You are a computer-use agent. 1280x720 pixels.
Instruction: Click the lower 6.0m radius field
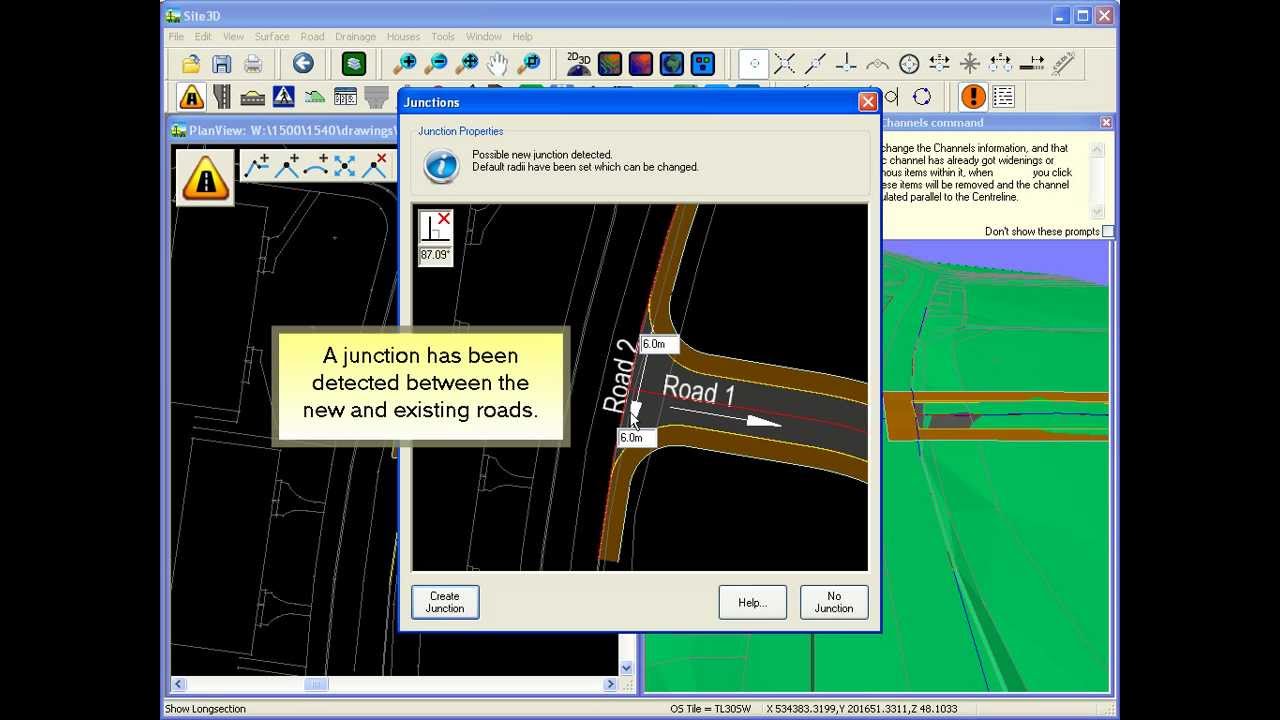coord(636,438)
